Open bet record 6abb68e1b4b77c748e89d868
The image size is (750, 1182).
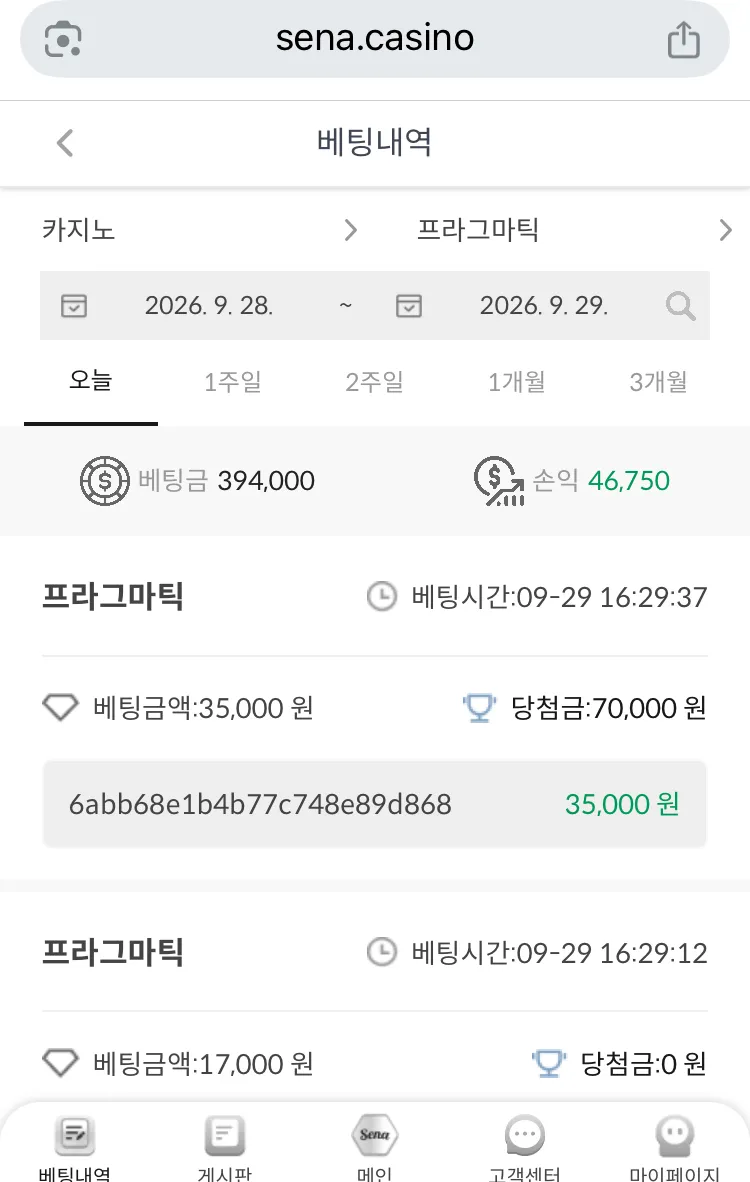pos(375,804)
